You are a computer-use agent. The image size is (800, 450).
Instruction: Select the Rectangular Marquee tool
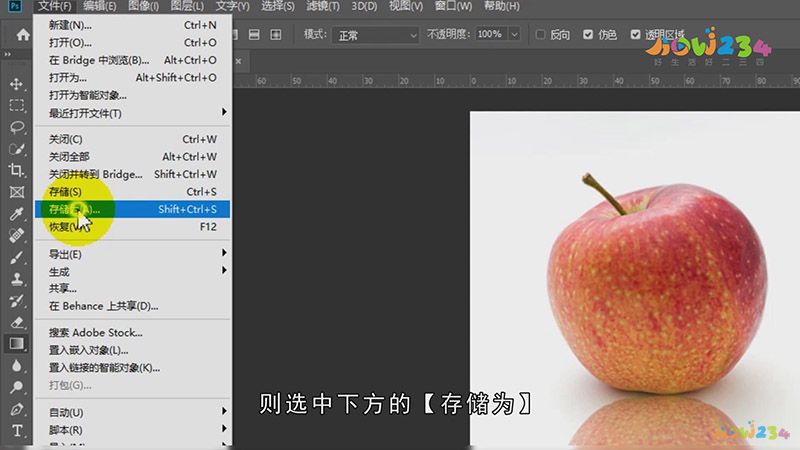click(x=16, y=106)
